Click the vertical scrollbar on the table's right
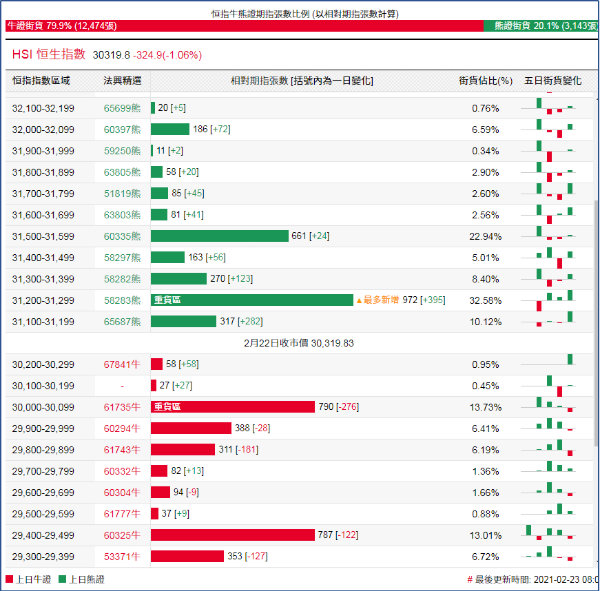The image size is (600, 591). pos(596,323)
